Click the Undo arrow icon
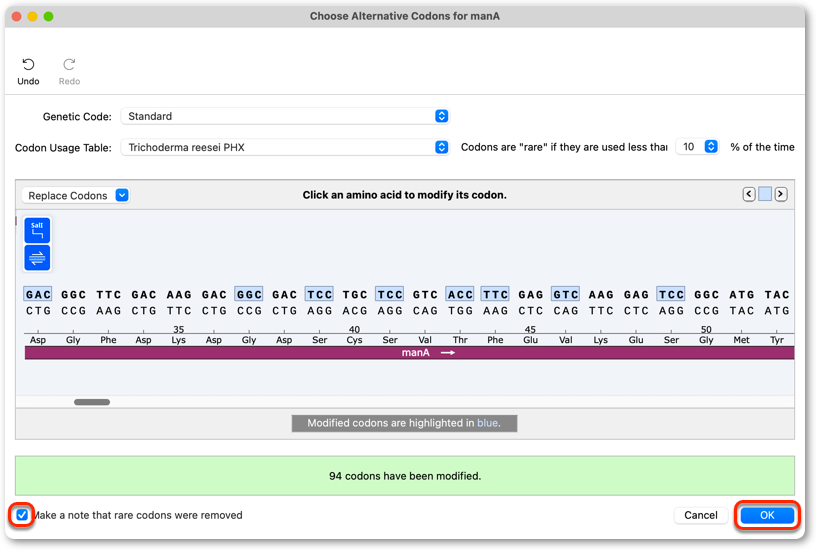 28,65
